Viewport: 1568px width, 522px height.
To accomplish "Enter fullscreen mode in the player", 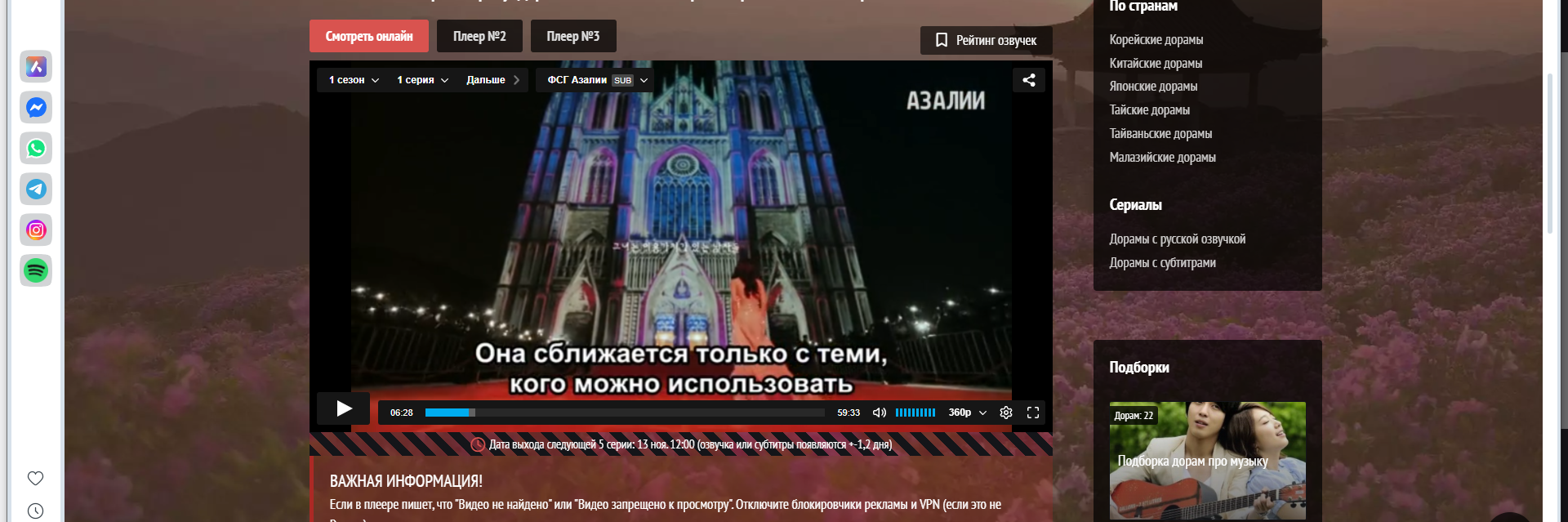I will 1033,413.
